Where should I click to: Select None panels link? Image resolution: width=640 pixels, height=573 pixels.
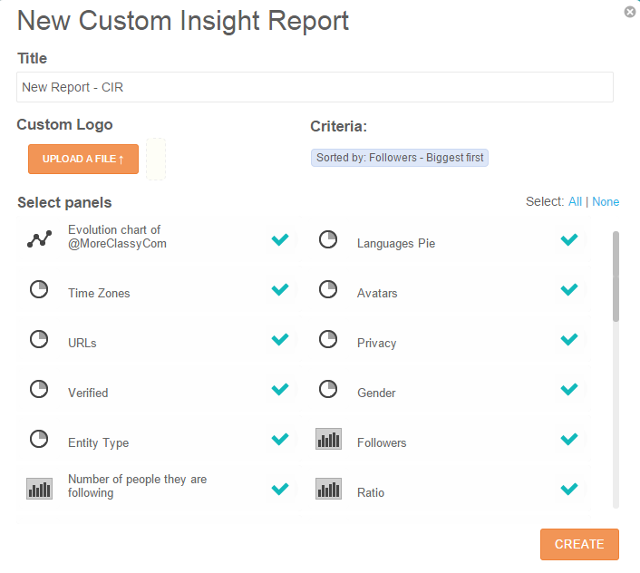(x=605, y=202)
